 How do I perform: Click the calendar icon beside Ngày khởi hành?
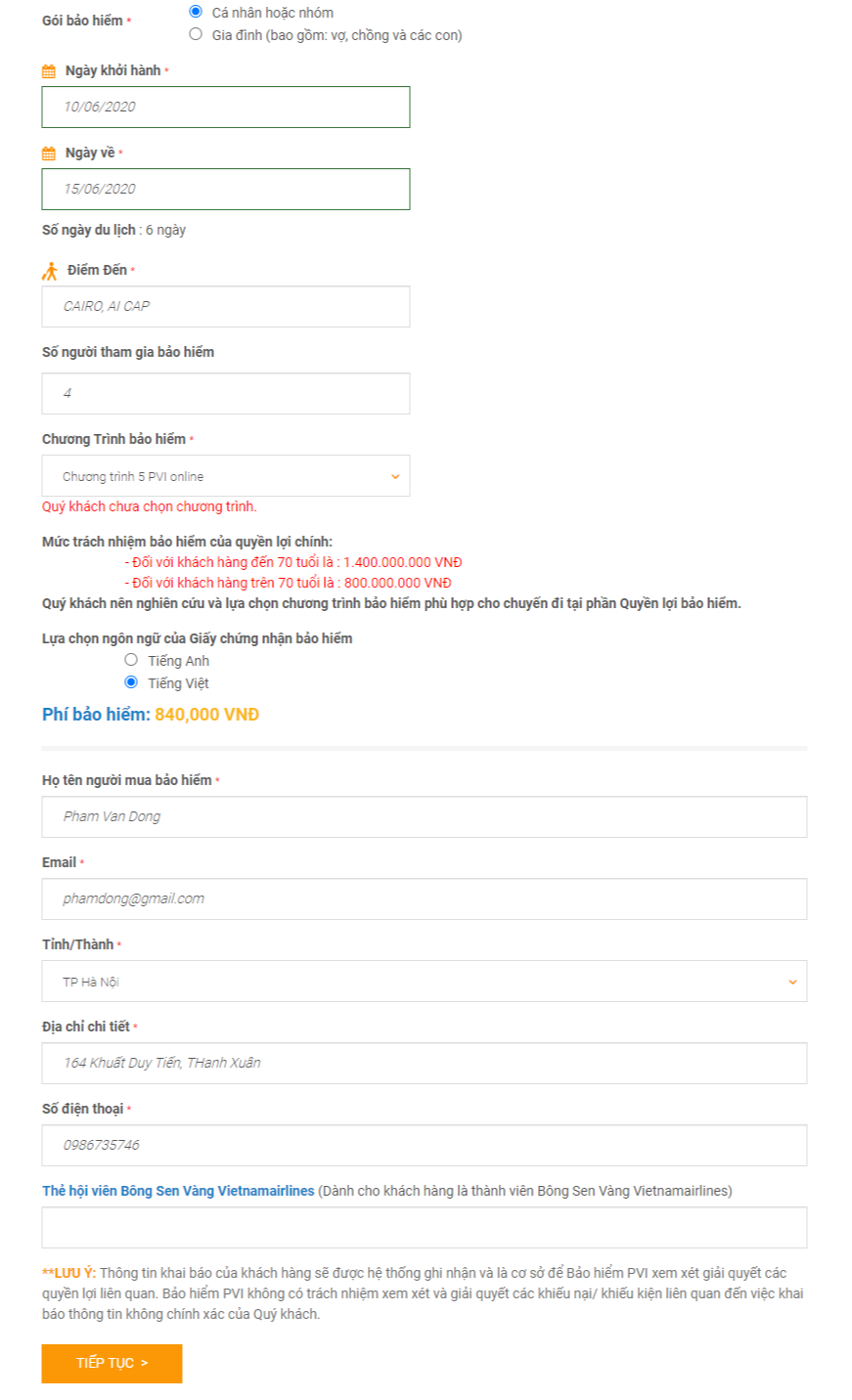(49, 71)
